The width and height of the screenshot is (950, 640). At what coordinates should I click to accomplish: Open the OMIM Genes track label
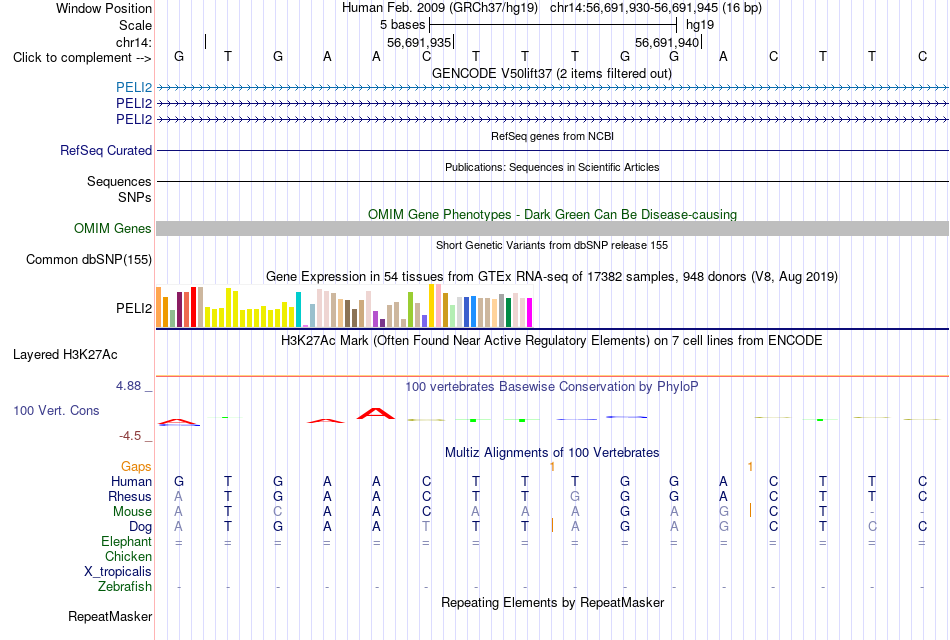pyautogui.click(x=113, y=228)
